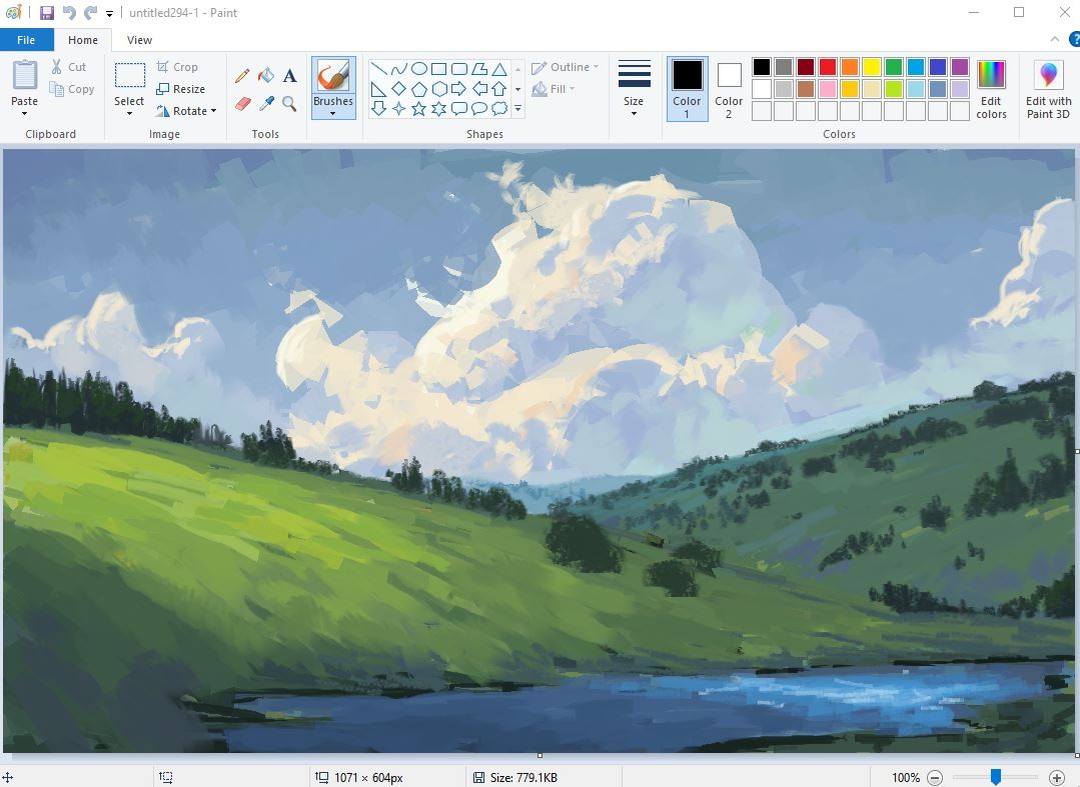The width and height of the screenshot is (1080, 787).
Task: Click the zoom slider handle
Action: tap(996, 777)
